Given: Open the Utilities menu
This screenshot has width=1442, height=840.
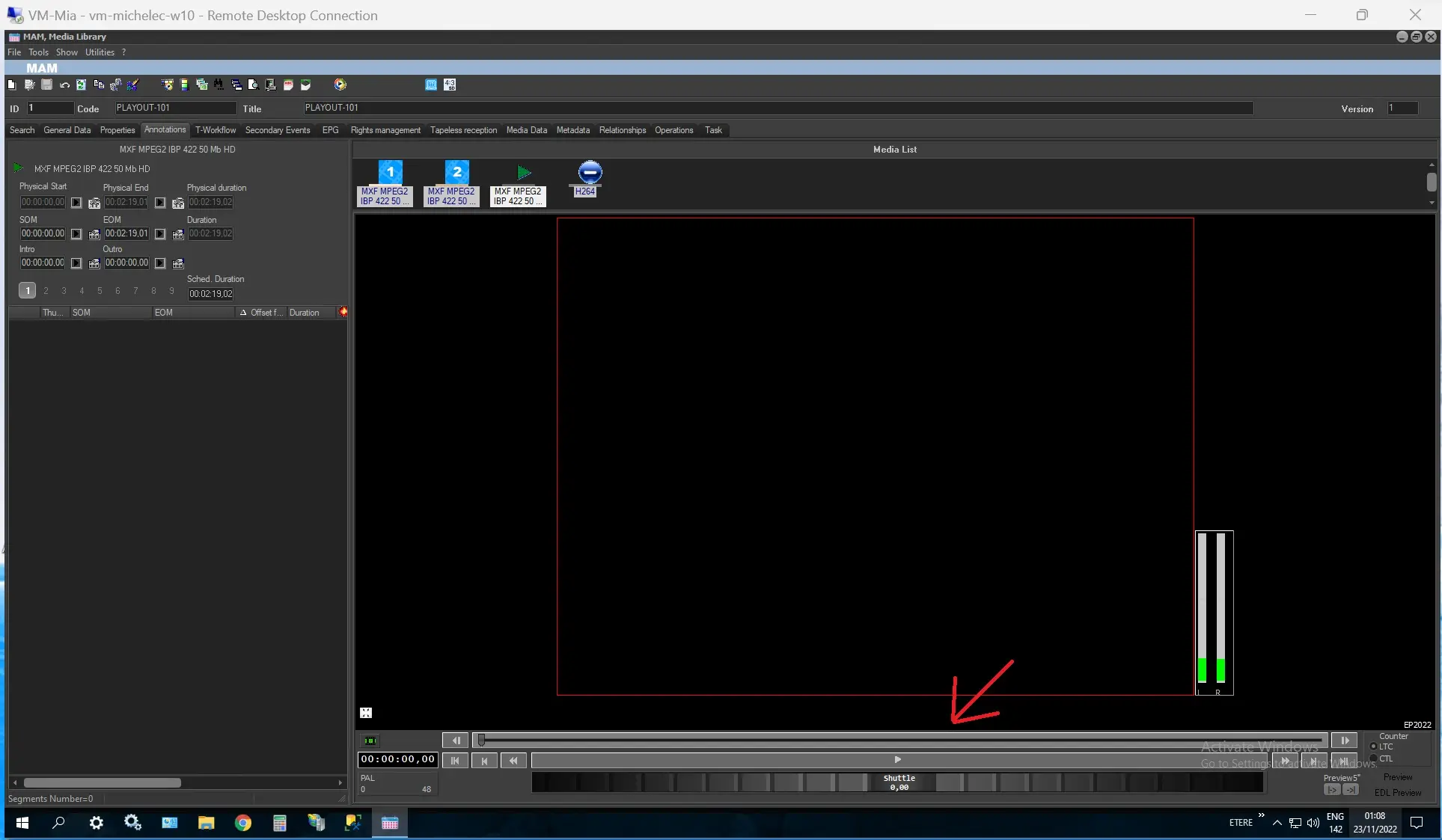Looking at the screenshot, I should [x=100, y=52].
